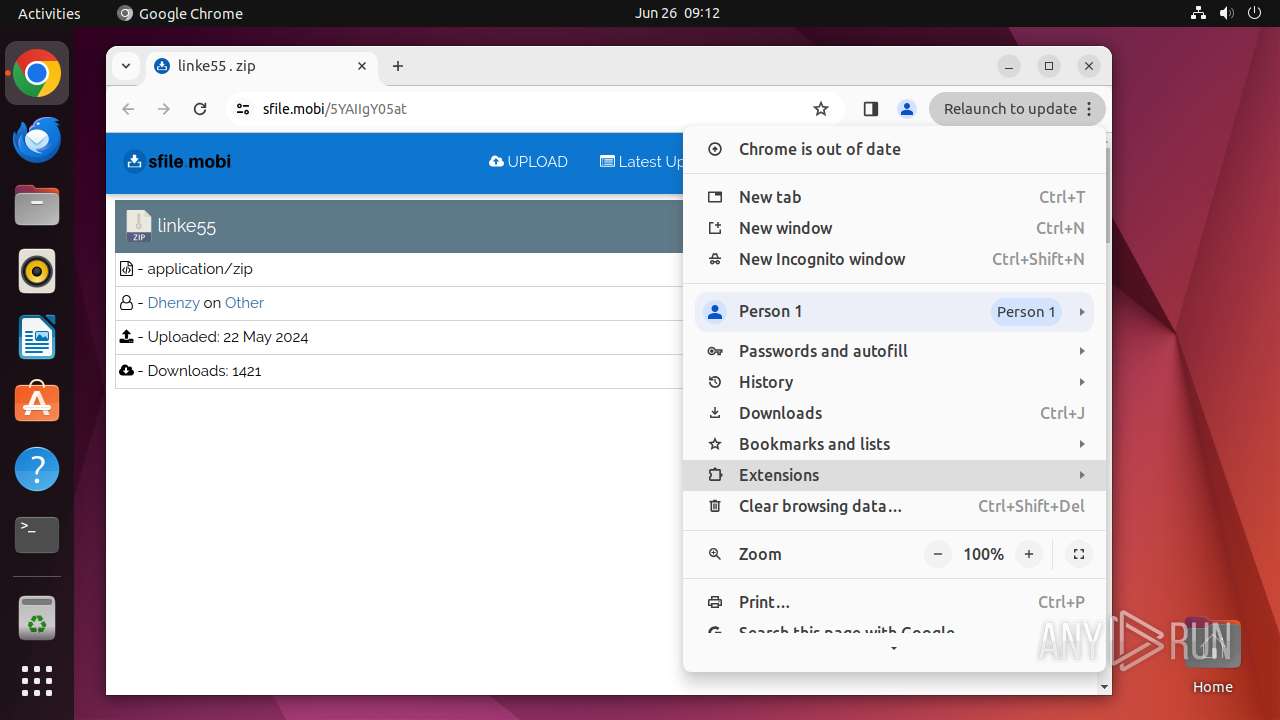This screenshot has width=1280, height=720.
Task: Go back with the browser back arrow
Action: tap(128, 109)
